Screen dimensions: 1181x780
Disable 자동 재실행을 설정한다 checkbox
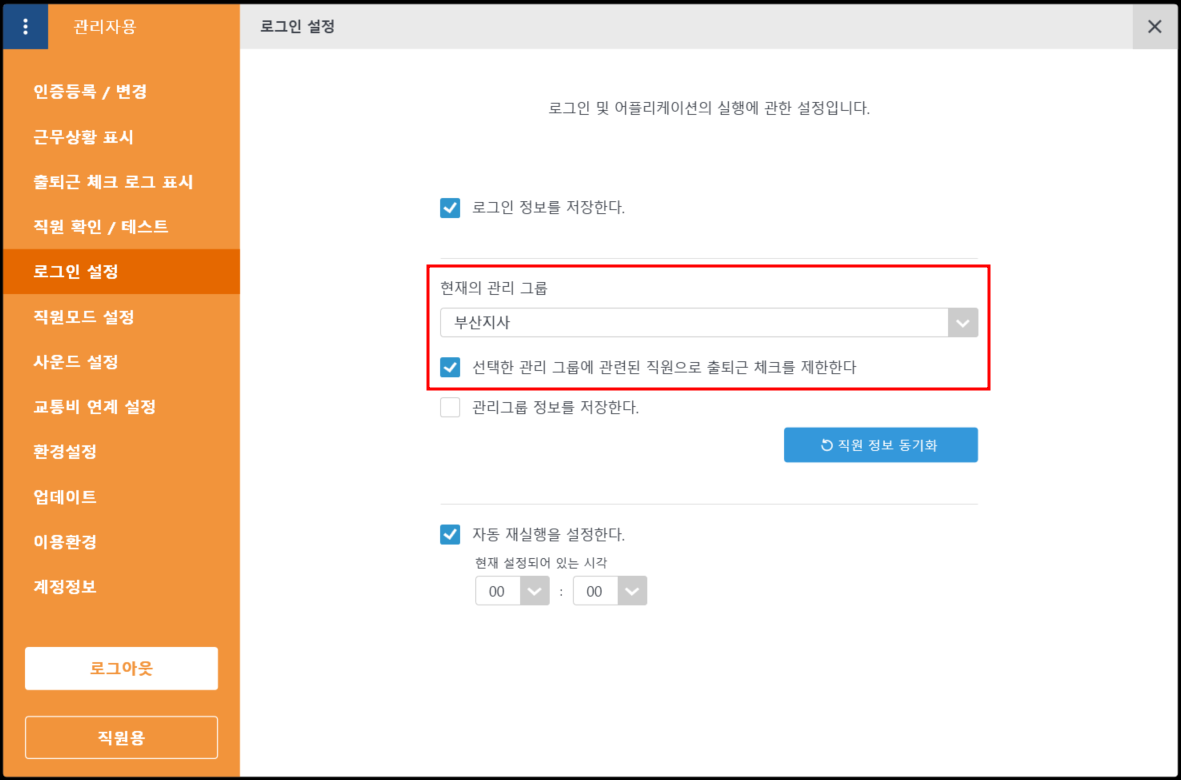450,534
